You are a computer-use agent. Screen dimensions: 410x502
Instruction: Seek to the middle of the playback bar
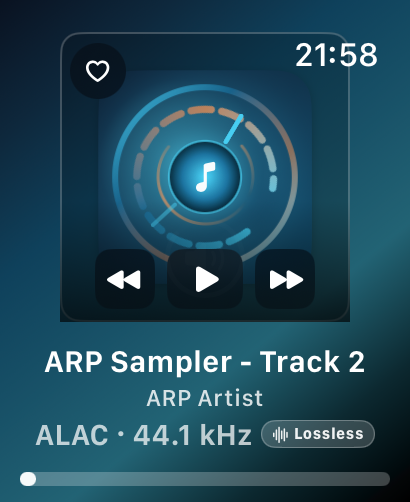click(205, 479)
